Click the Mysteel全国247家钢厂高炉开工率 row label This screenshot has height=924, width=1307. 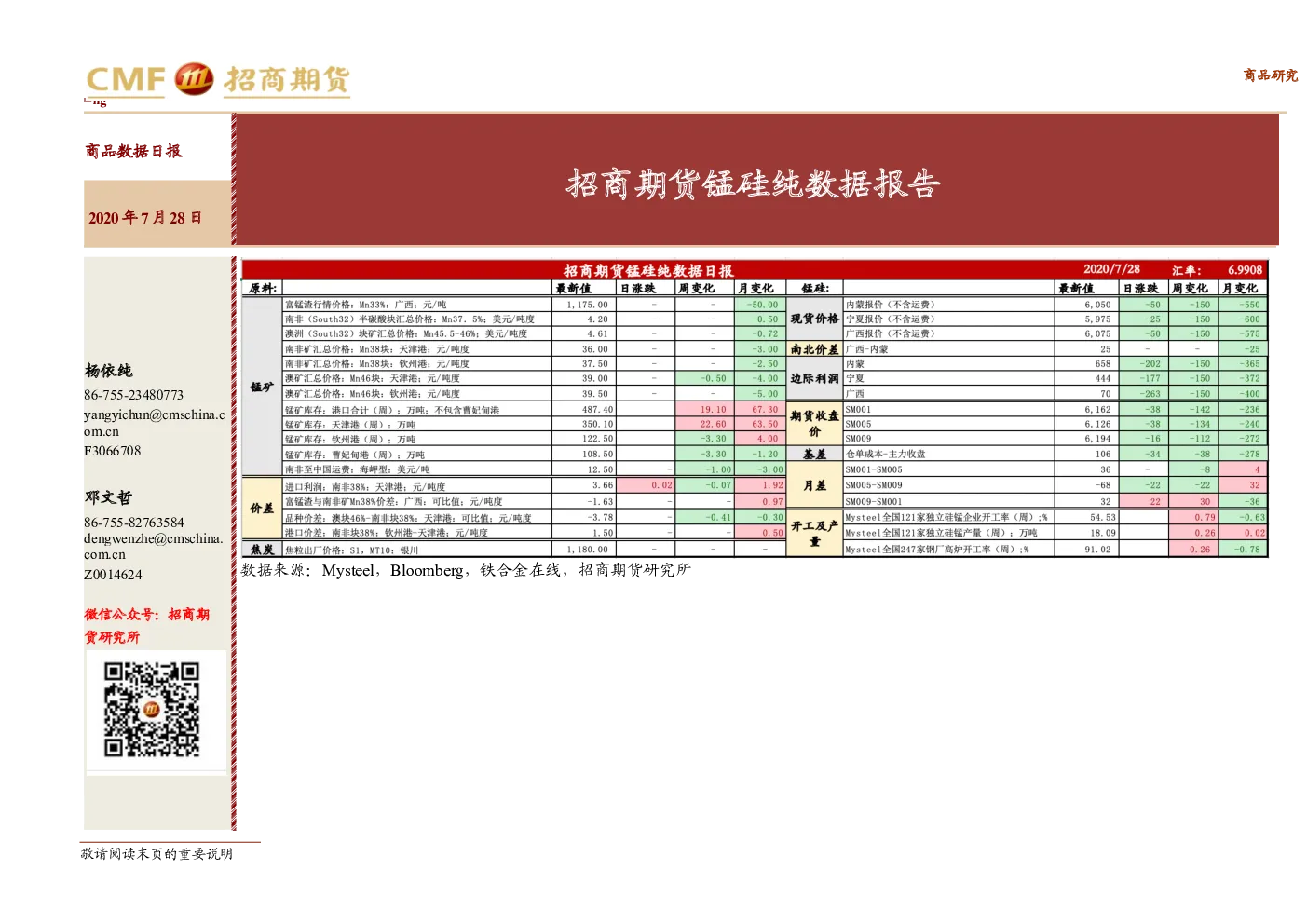pos(937,550)
